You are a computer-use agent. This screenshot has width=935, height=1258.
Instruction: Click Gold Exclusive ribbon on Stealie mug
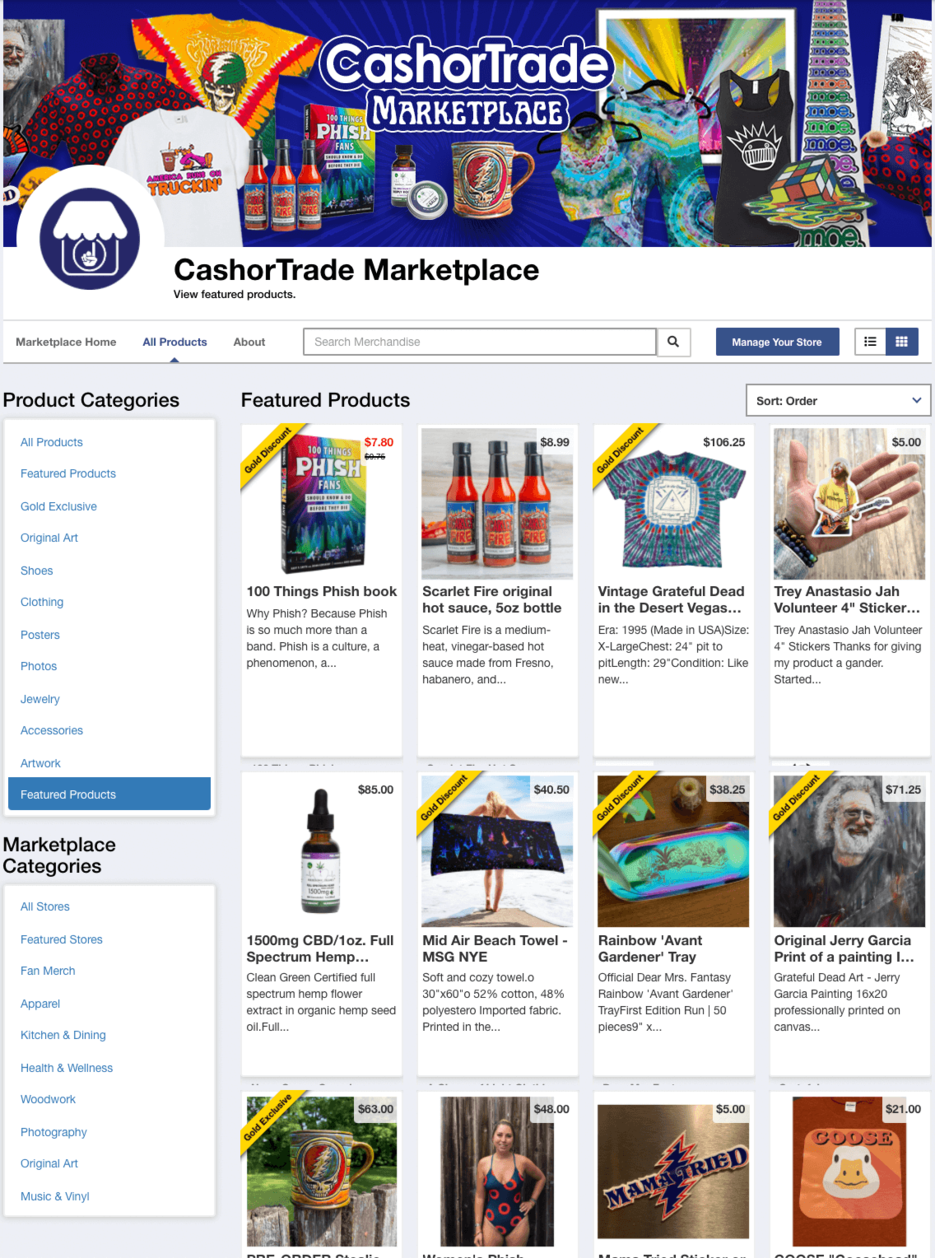click(266, 1119)
